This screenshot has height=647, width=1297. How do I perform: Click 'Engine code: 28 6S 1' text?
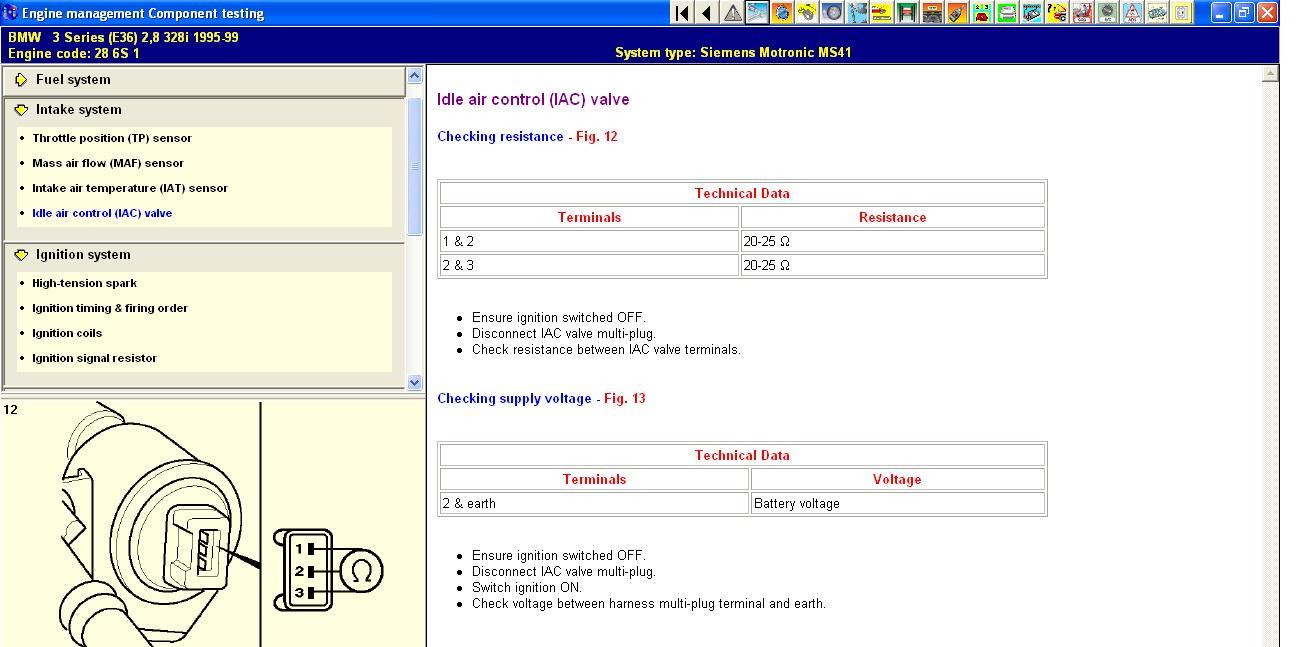[74, 53]
